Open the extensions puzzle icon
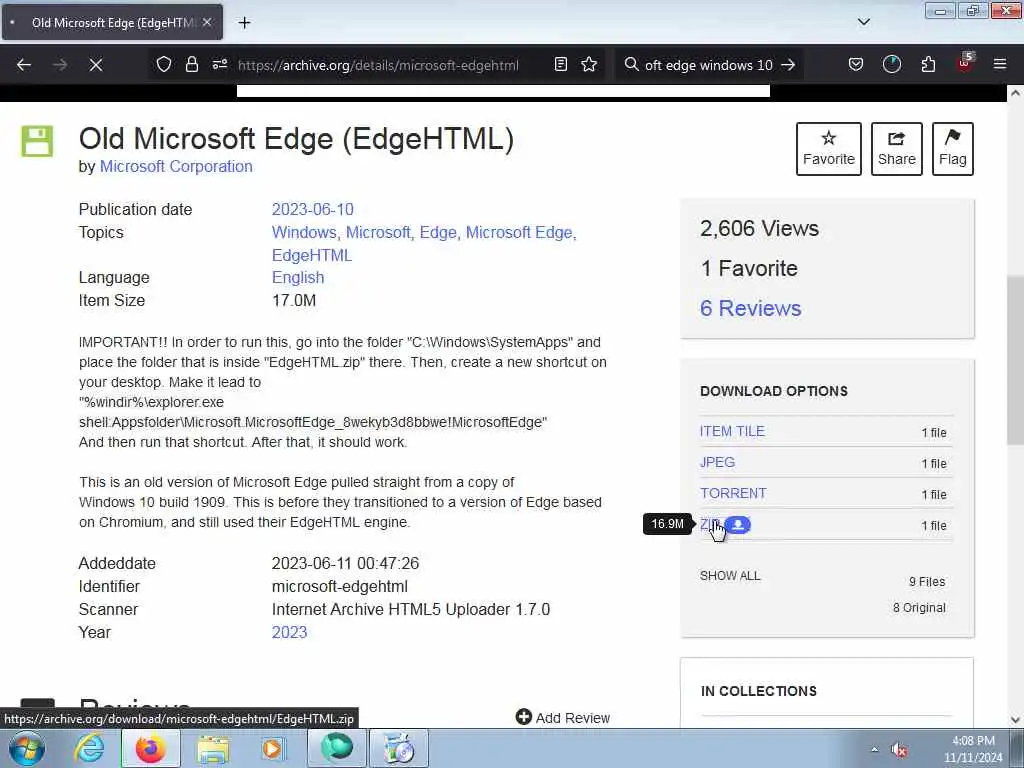 928,65
